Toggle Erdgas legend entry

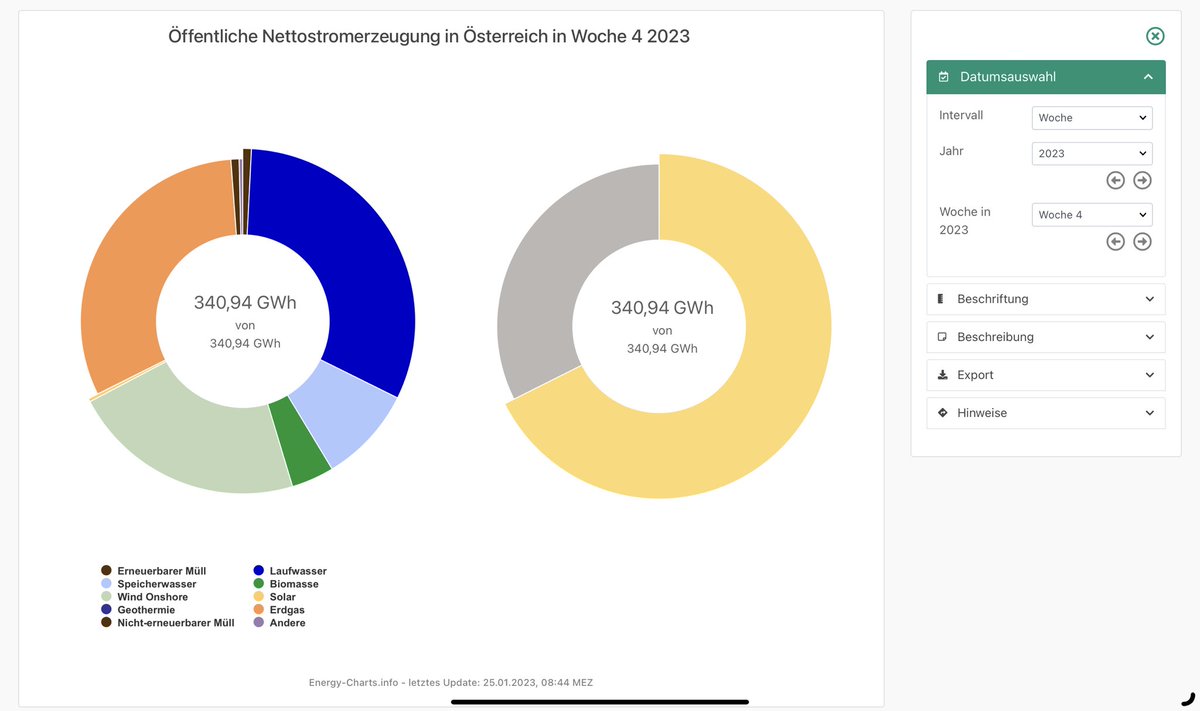[x=279, y=610]
